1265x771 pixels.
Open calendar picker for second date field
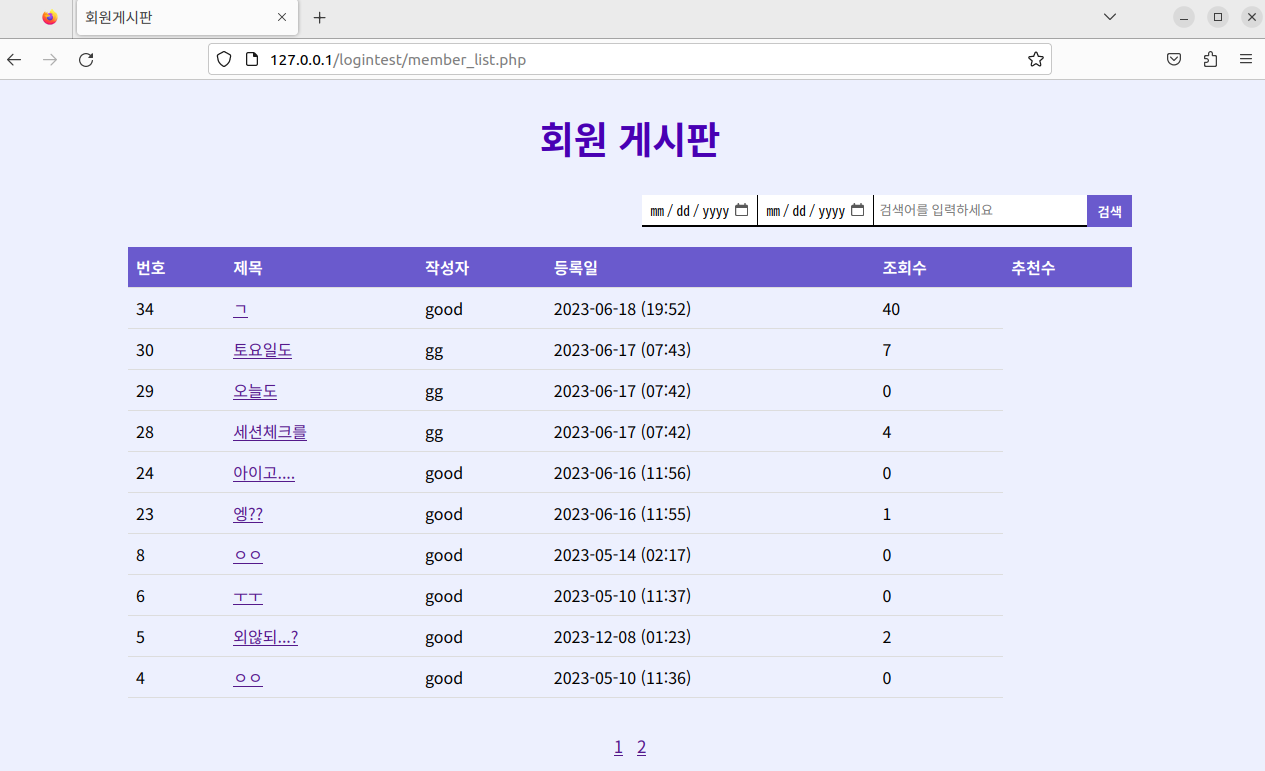coord(857,211)
